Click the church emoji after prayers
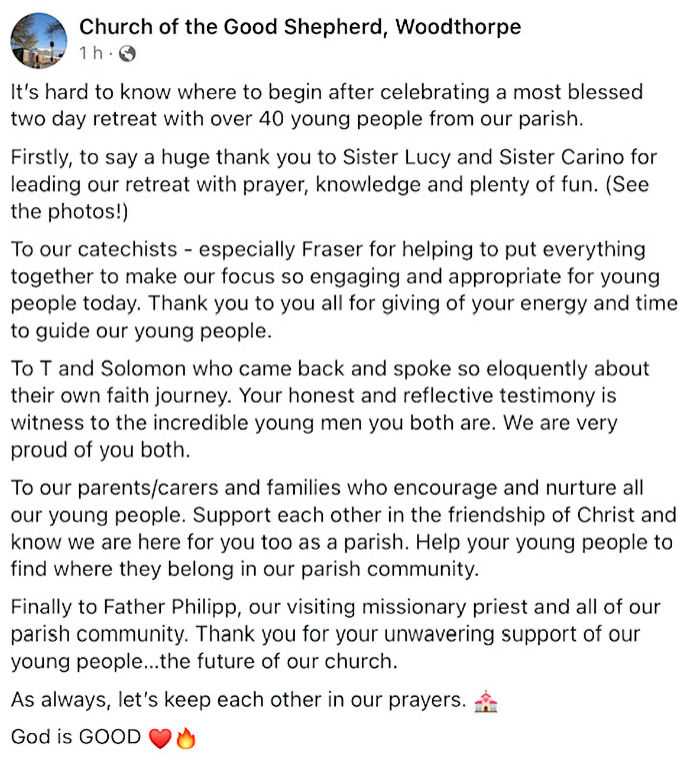This screenshot has width=700, height=757. click(486, 701)
